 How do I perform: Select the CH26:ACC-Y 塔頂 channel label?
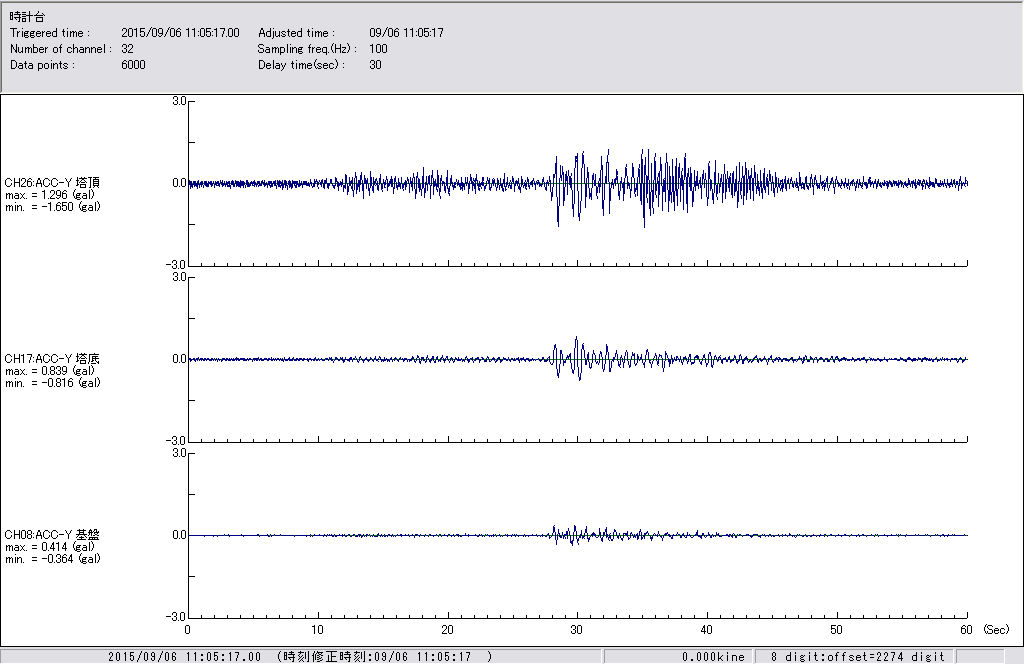coord(52,182)
